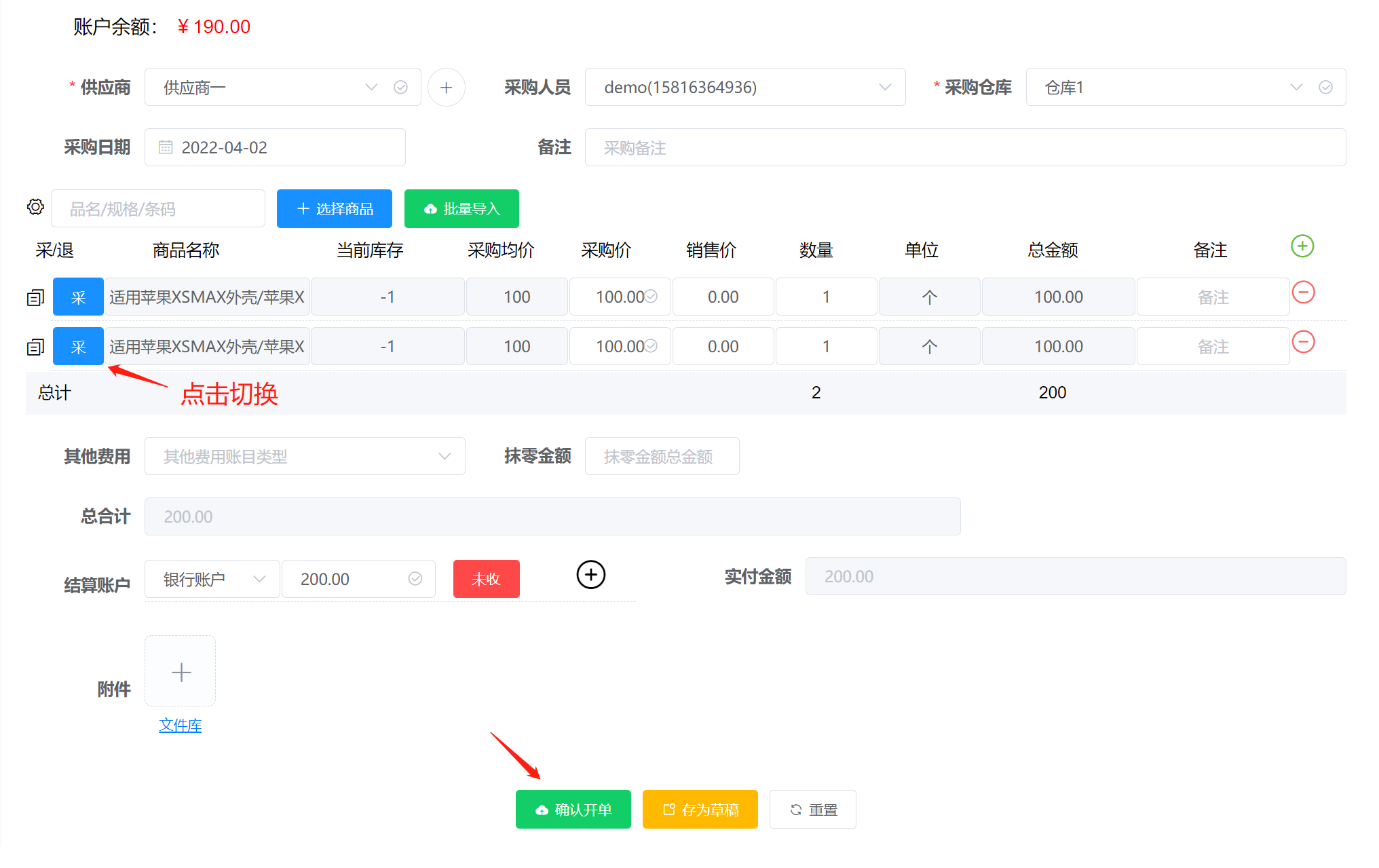Open the purchaser dropdown showing demo(15816364936)
1379x868 pixels.
pyautogui.click(x=745, y=87)
